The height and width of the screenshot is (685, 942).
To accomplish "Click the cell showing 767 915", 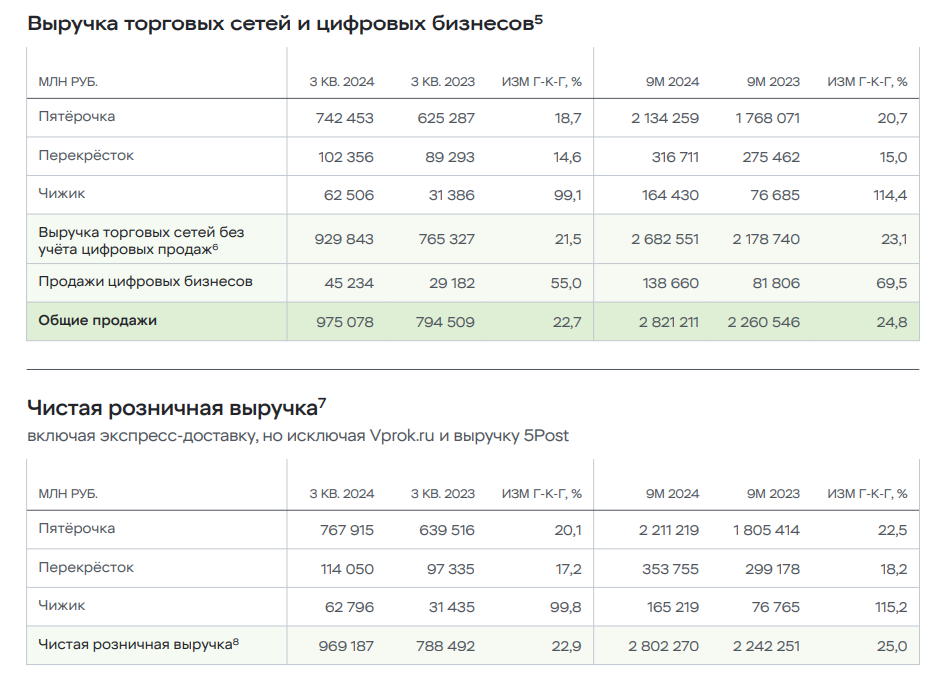I will pos(344,530).
